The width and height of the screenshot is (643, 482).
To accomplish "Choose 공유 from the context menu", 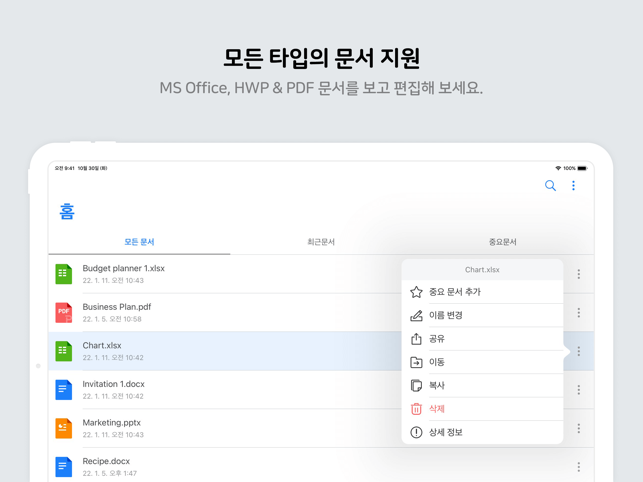I will (x=482, y=339).
